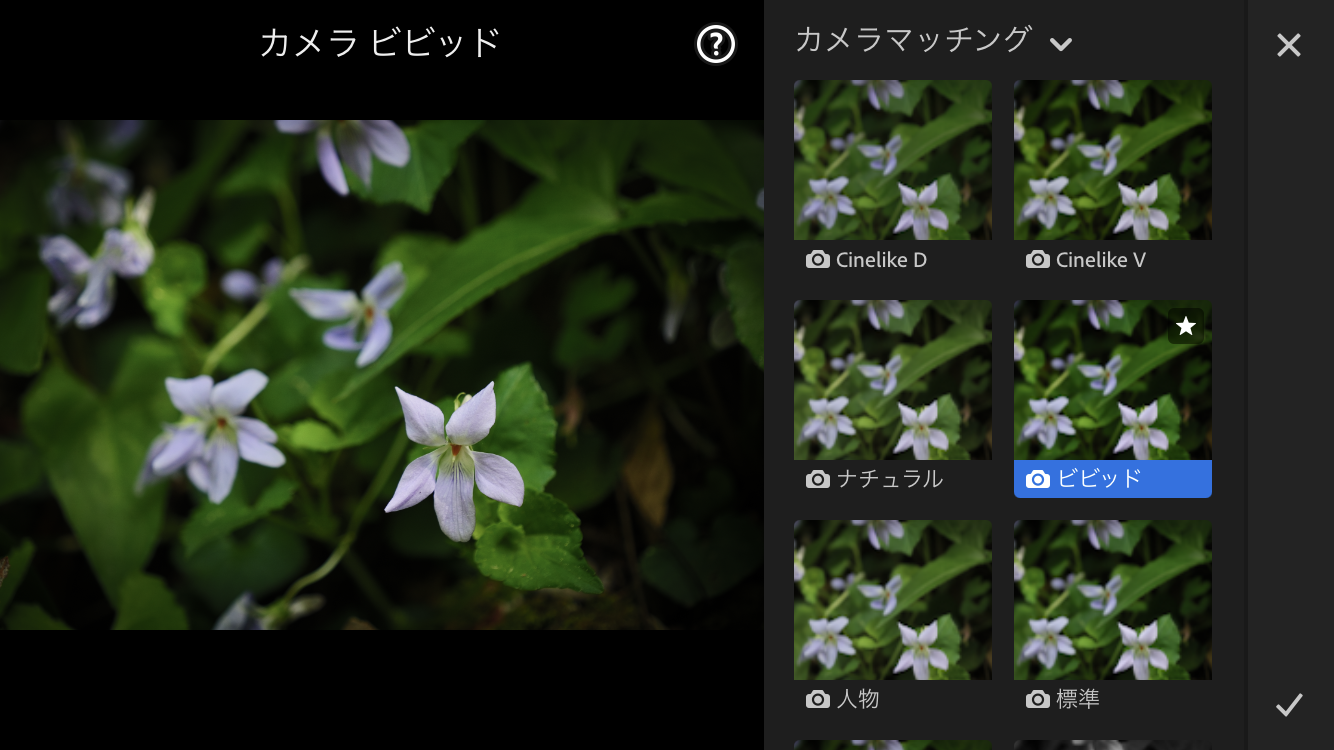Open the help question mark icon
Screen dimensions: 1334x750
[716, 44]
